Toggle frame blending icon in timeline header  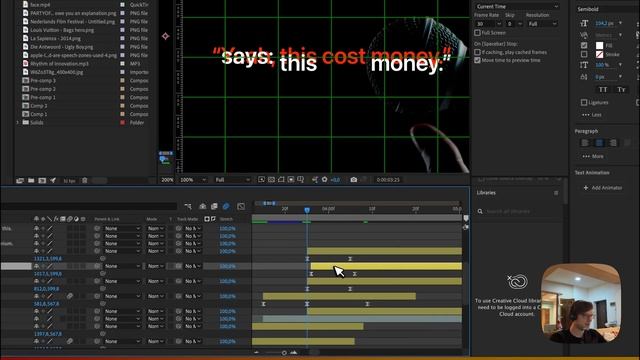214,207
